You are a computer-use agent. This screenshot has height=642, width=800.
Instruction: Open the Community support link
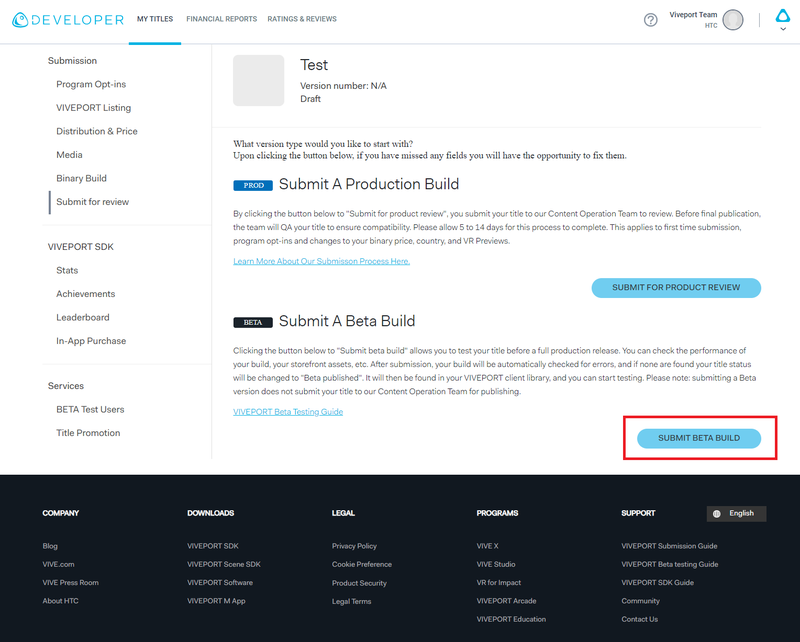click(x=640, y=601)
